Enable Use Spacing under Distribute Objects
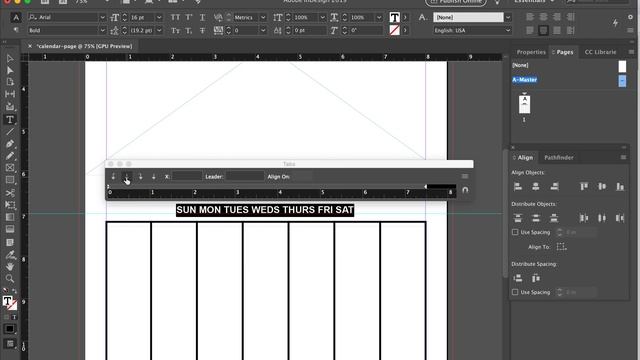 coord(515,232)
